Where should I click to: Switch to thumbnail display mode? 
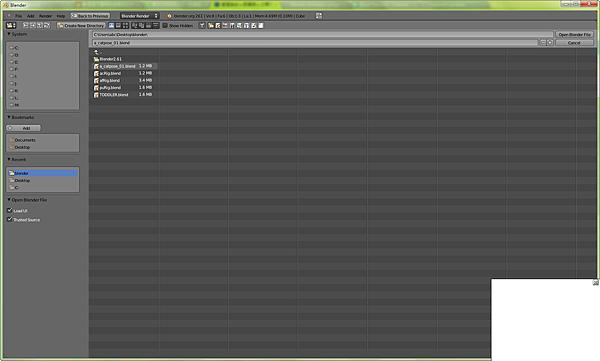pos(126,25)
